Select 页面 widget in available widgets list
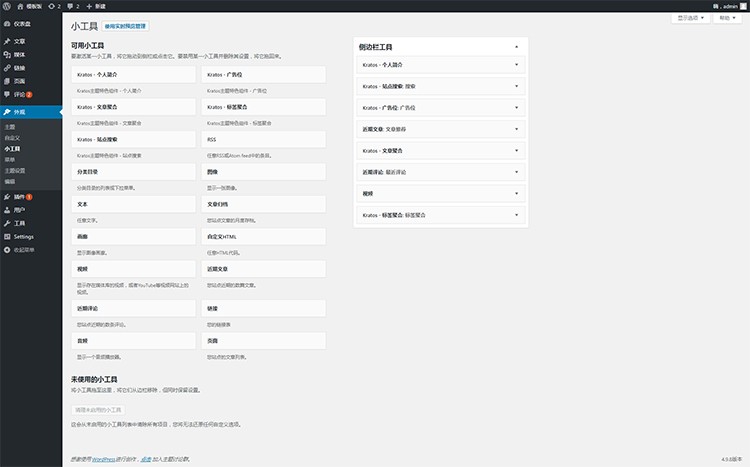 tap(264, 341)
